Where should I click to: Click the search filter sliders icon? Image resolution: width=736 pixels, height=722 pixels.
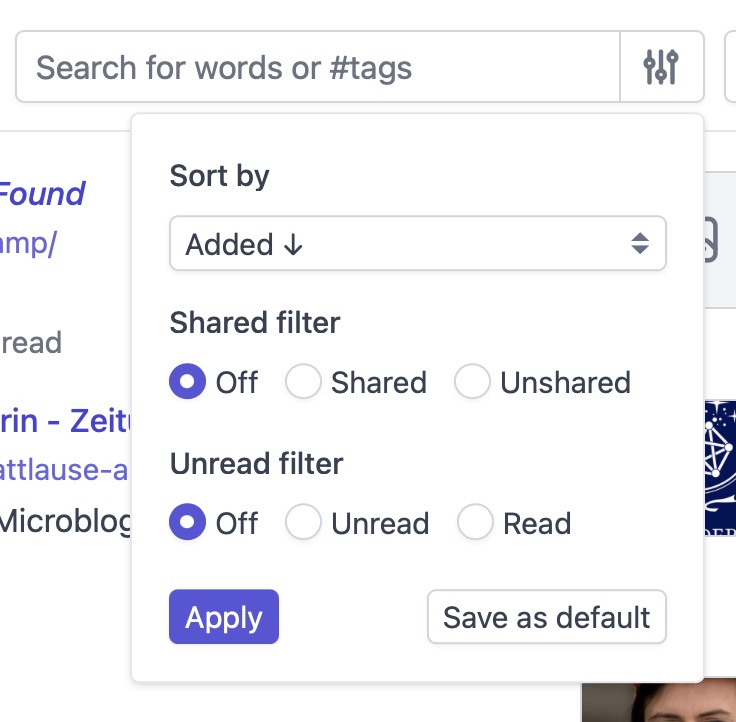661,67
